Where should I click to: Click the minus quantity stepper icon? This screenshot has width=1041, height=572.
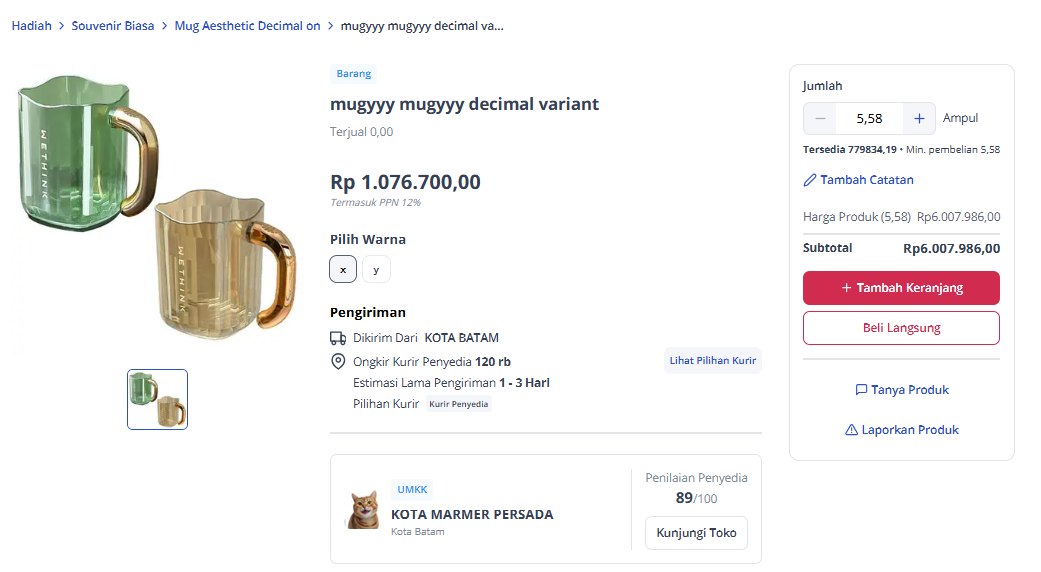(820, 118)
